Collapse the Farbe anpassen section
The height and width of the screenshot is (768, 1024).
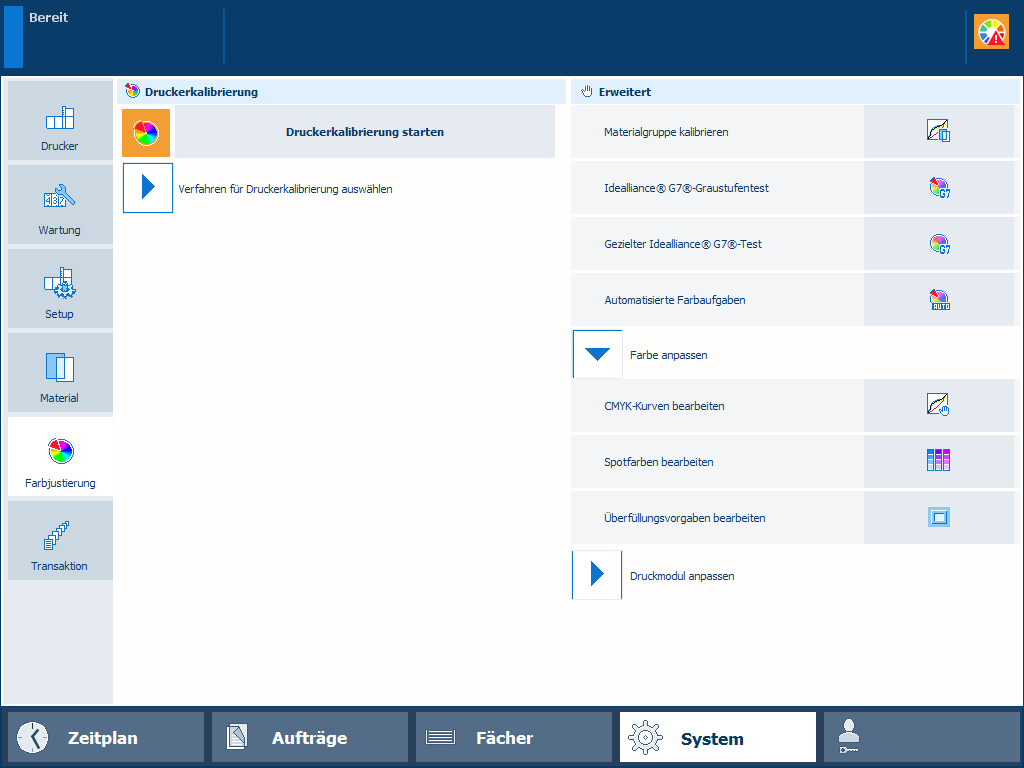coord(597,355)
